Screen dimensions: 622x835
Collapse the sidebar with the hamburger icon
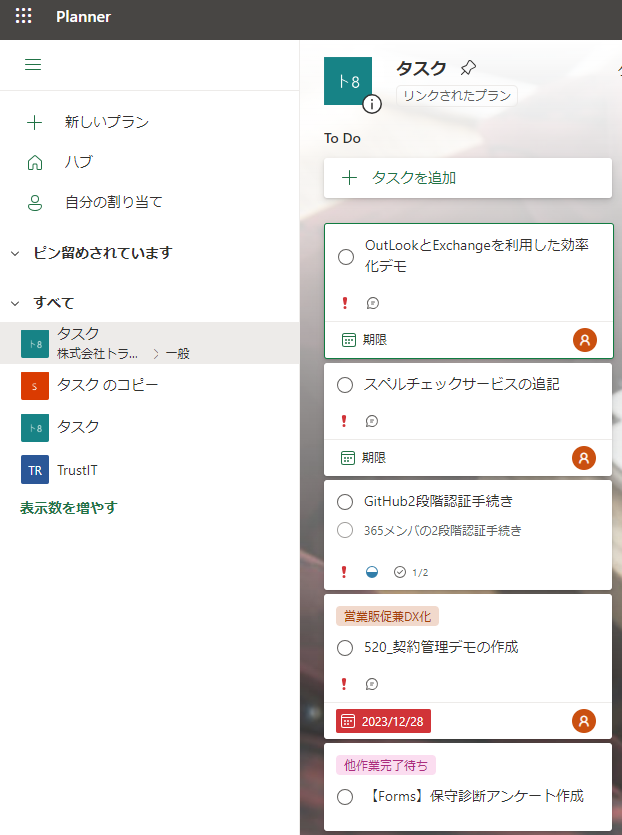(33, 65)
